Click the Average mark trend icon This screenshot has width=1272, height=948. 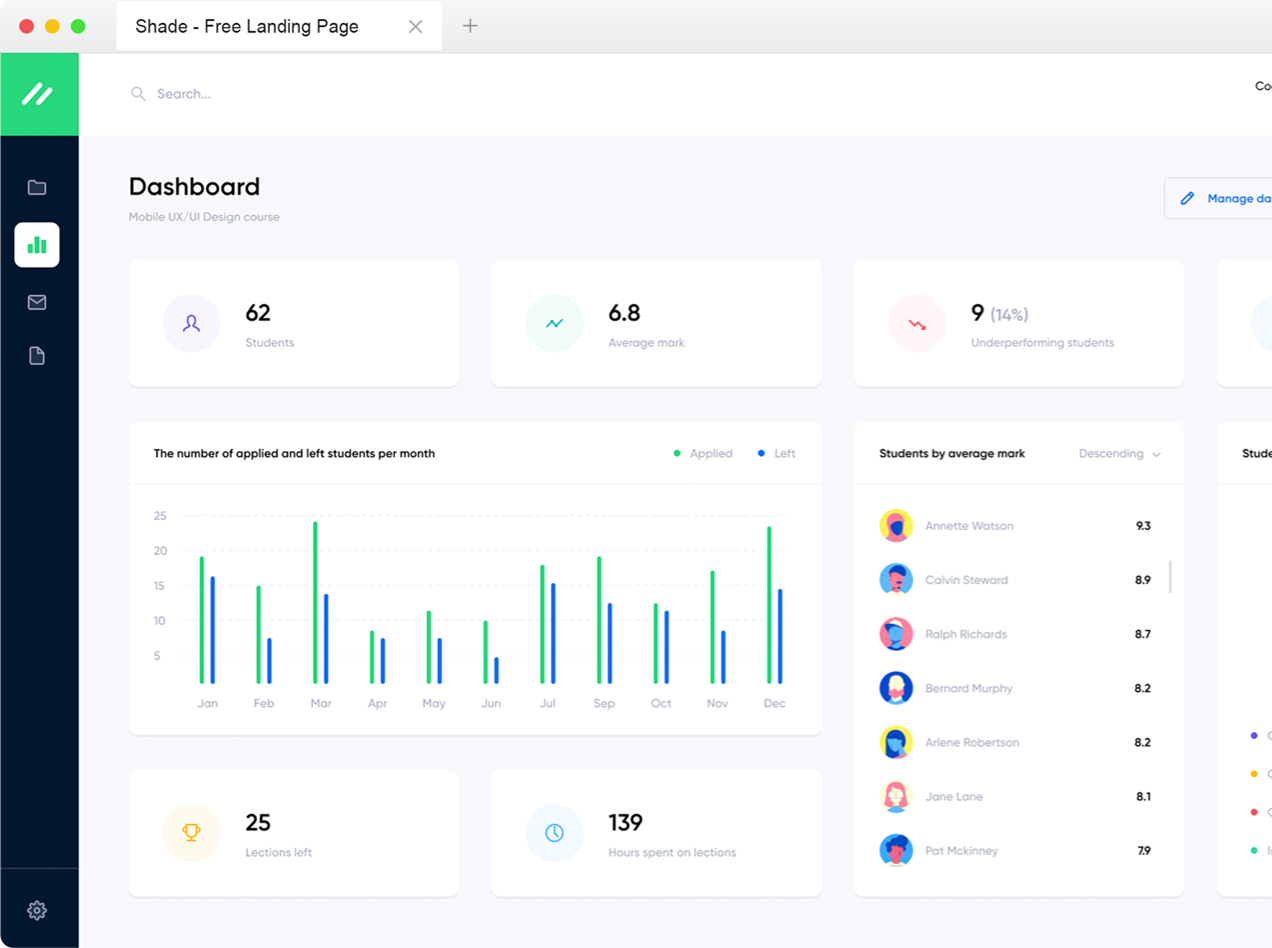tap(554, 323)
